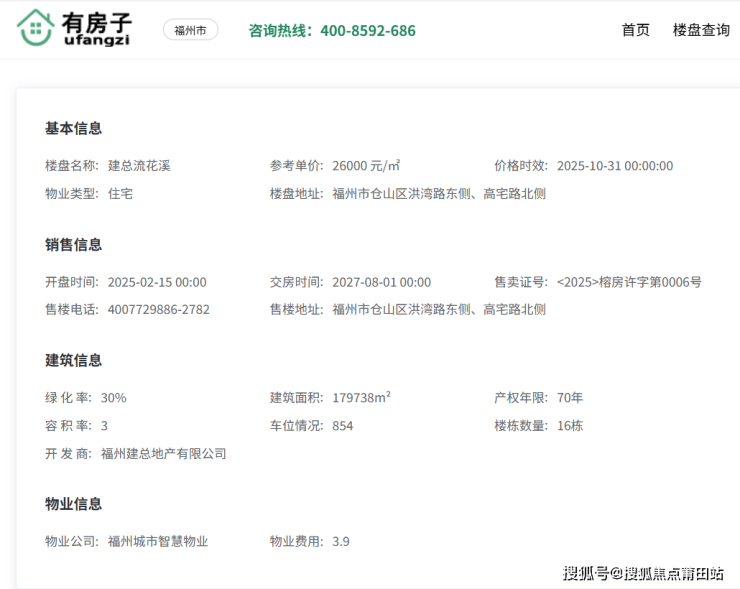Image resolution: width=740 pixels, height=589 pixels.
Task: Open the 福州市 city selector
Action: coord(190,30)
